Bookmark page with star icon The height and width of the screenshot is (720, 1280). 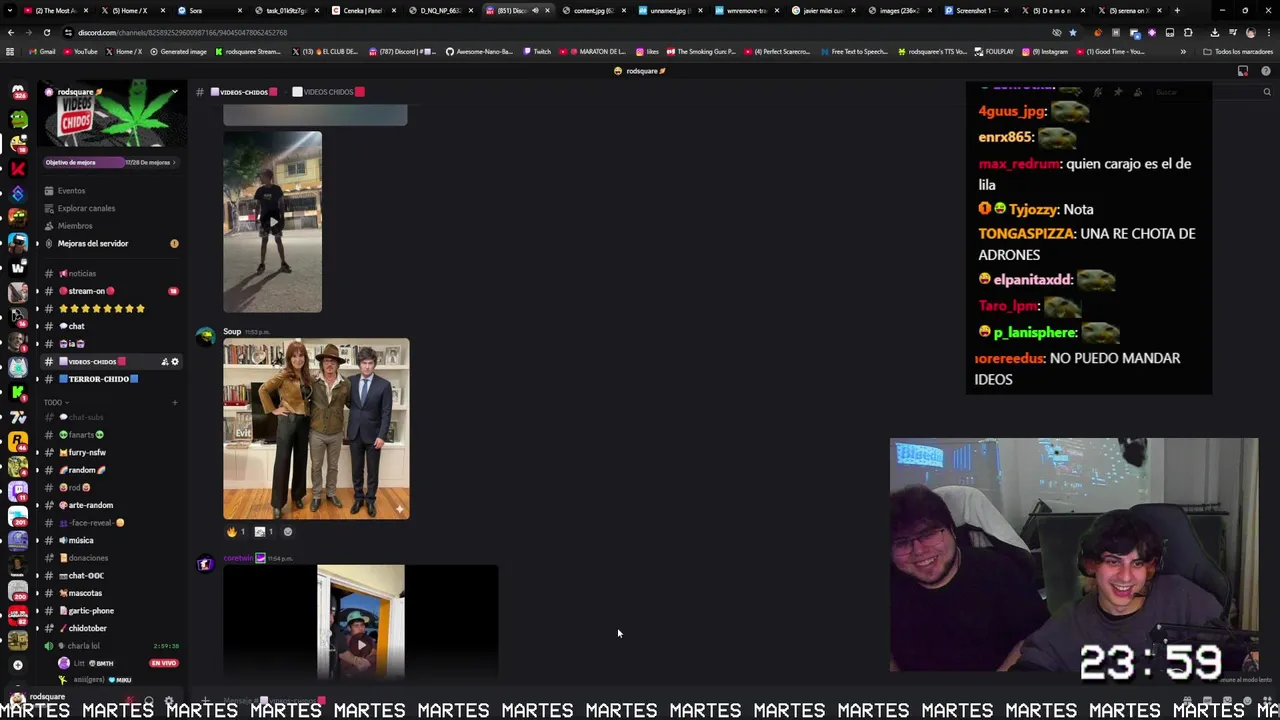tap(1073, 32)
